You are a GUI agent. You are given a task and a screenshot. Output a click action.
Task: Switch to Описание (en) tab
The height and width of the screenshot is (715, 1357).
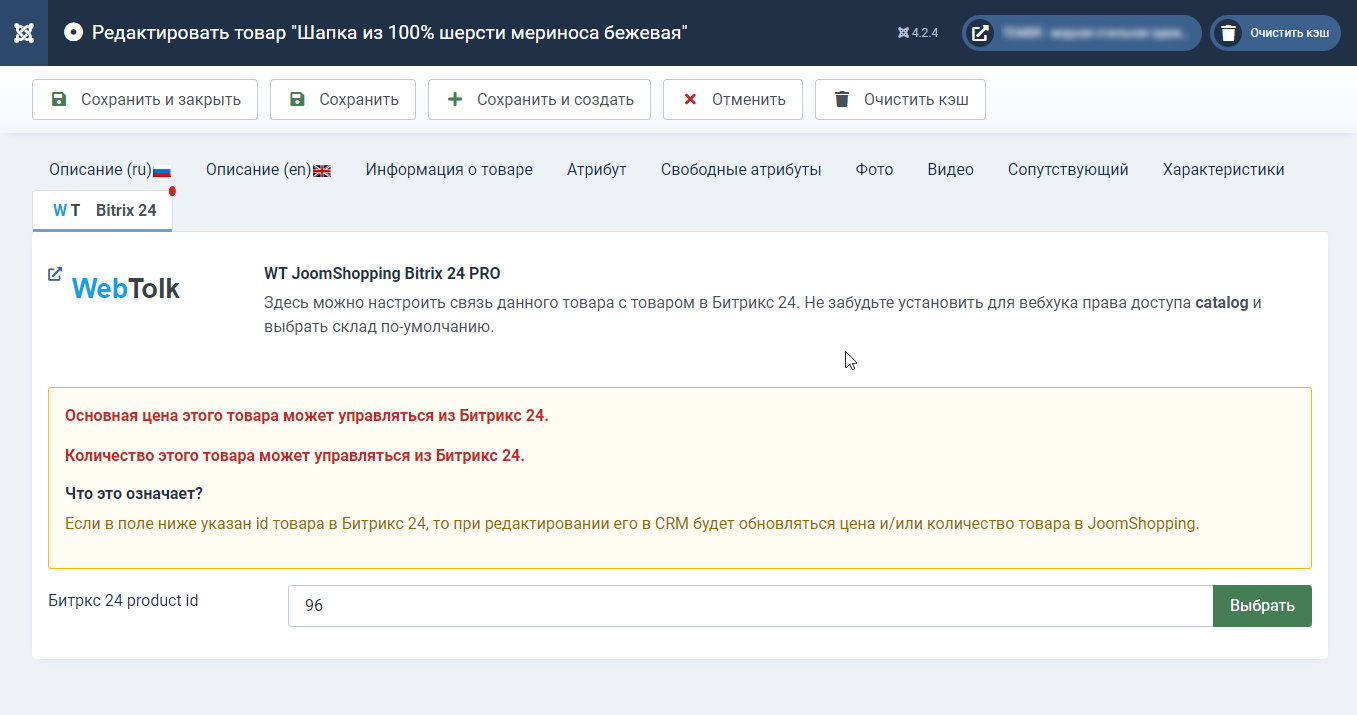[x=268, y=170]
